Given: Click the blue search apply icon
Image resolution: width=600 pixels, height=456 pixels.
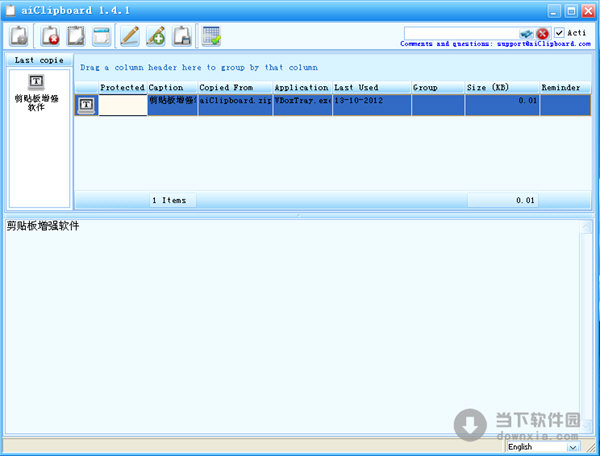Looking at the screenshot, I should pos(527,34).
